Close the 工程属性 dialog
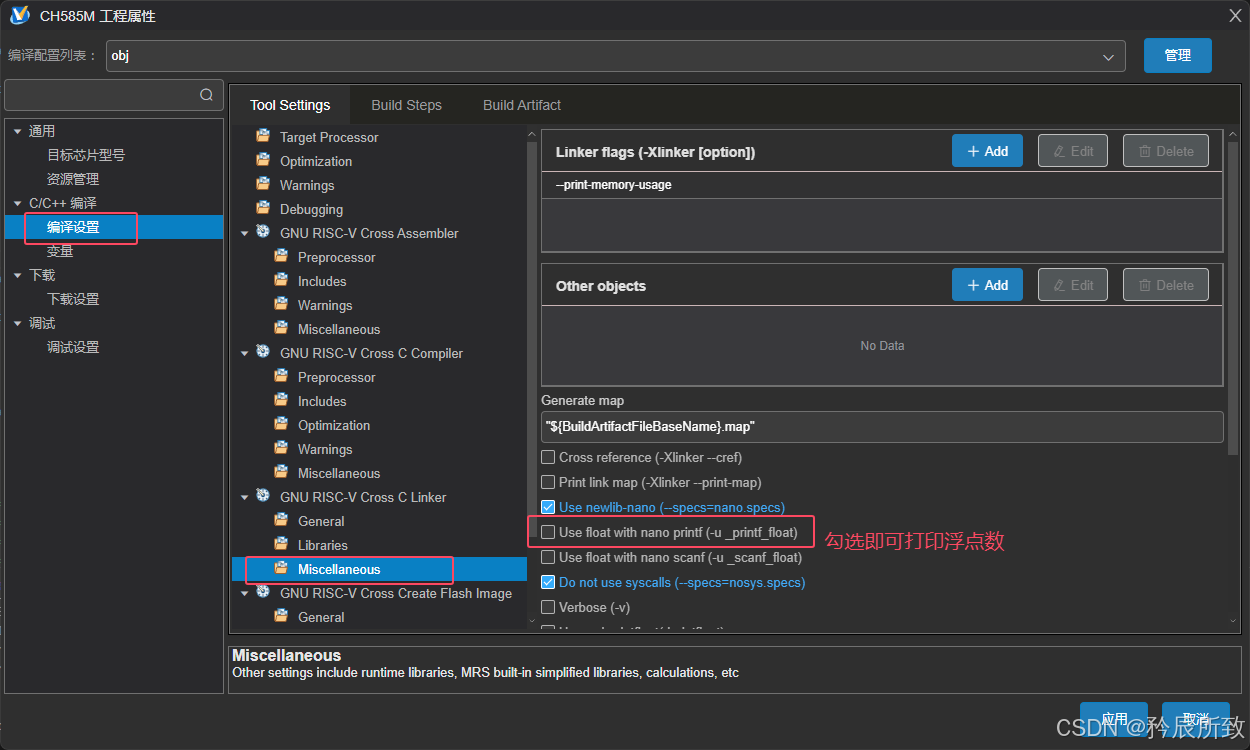This screenshot has height=750, width=1250. tap(1234, 14)
